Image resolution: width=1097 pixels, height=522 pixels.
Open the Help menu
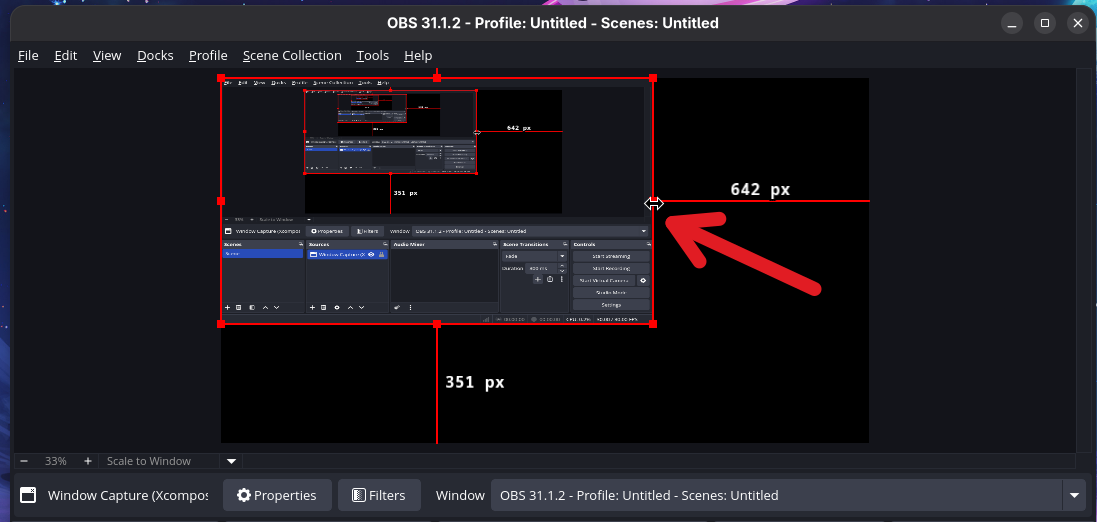pos(418,55)
